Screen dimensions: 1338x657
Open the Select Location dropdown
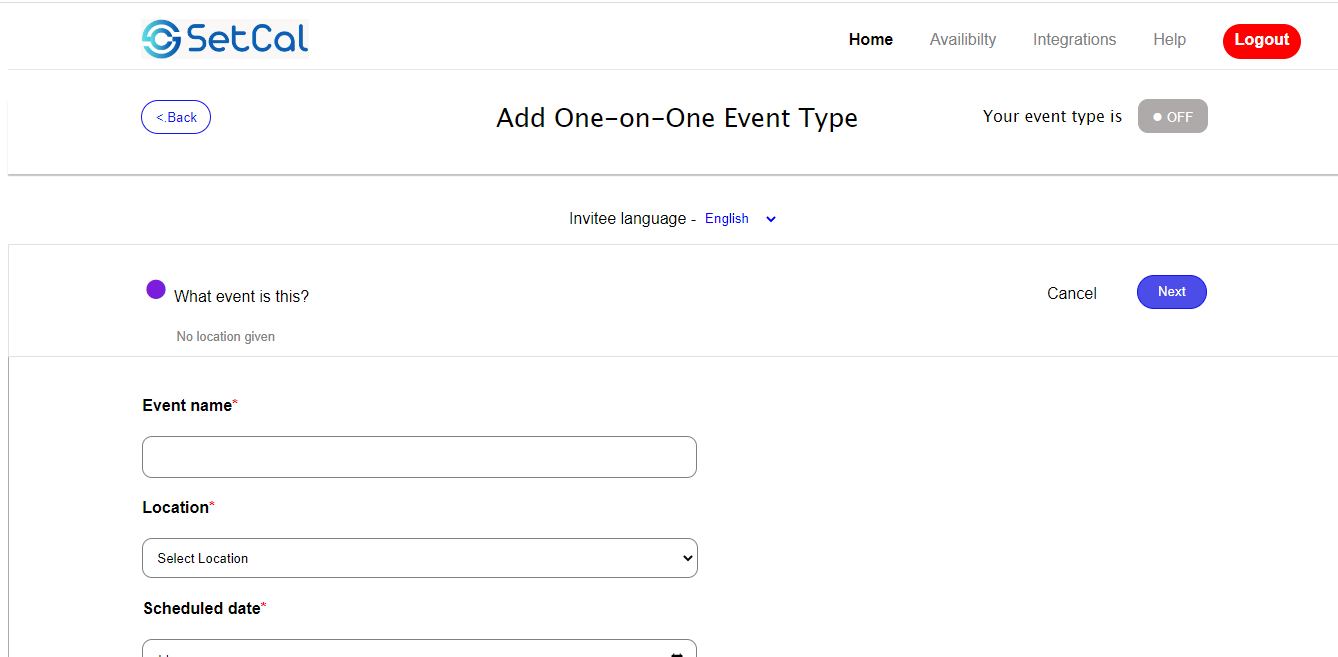pos(419,557)
